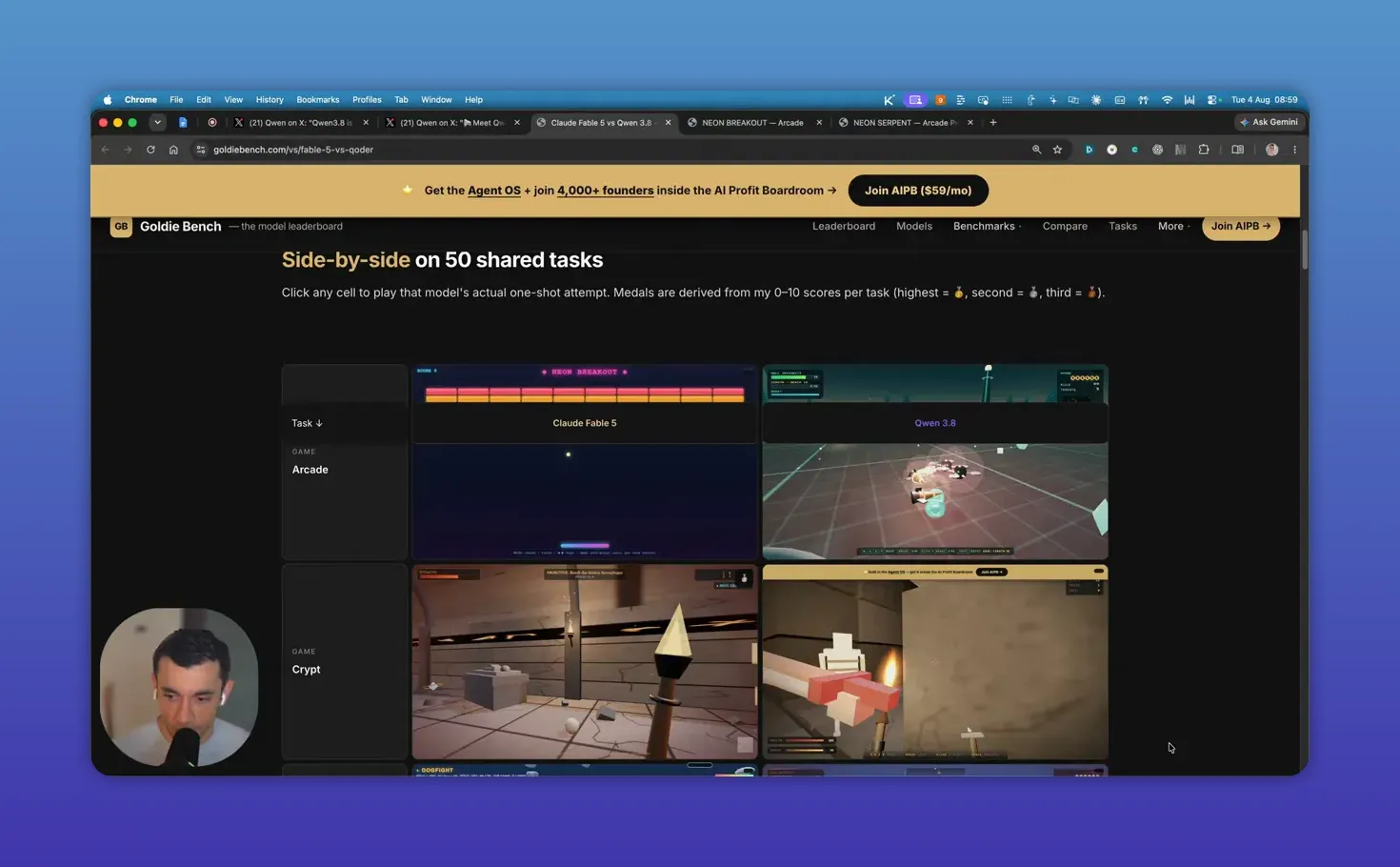Open the Extensions puzzle-piece menu
Image resolution: width=1400 pixels, height=867 pixels.
click(x=1204, y=150)
